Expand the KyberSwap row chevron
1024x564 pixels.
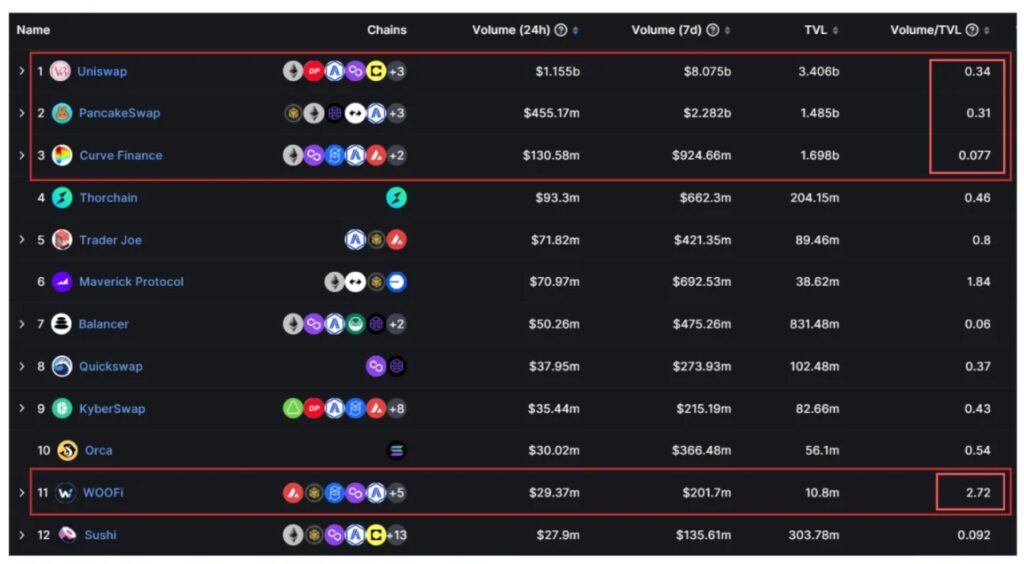[22, 408]
